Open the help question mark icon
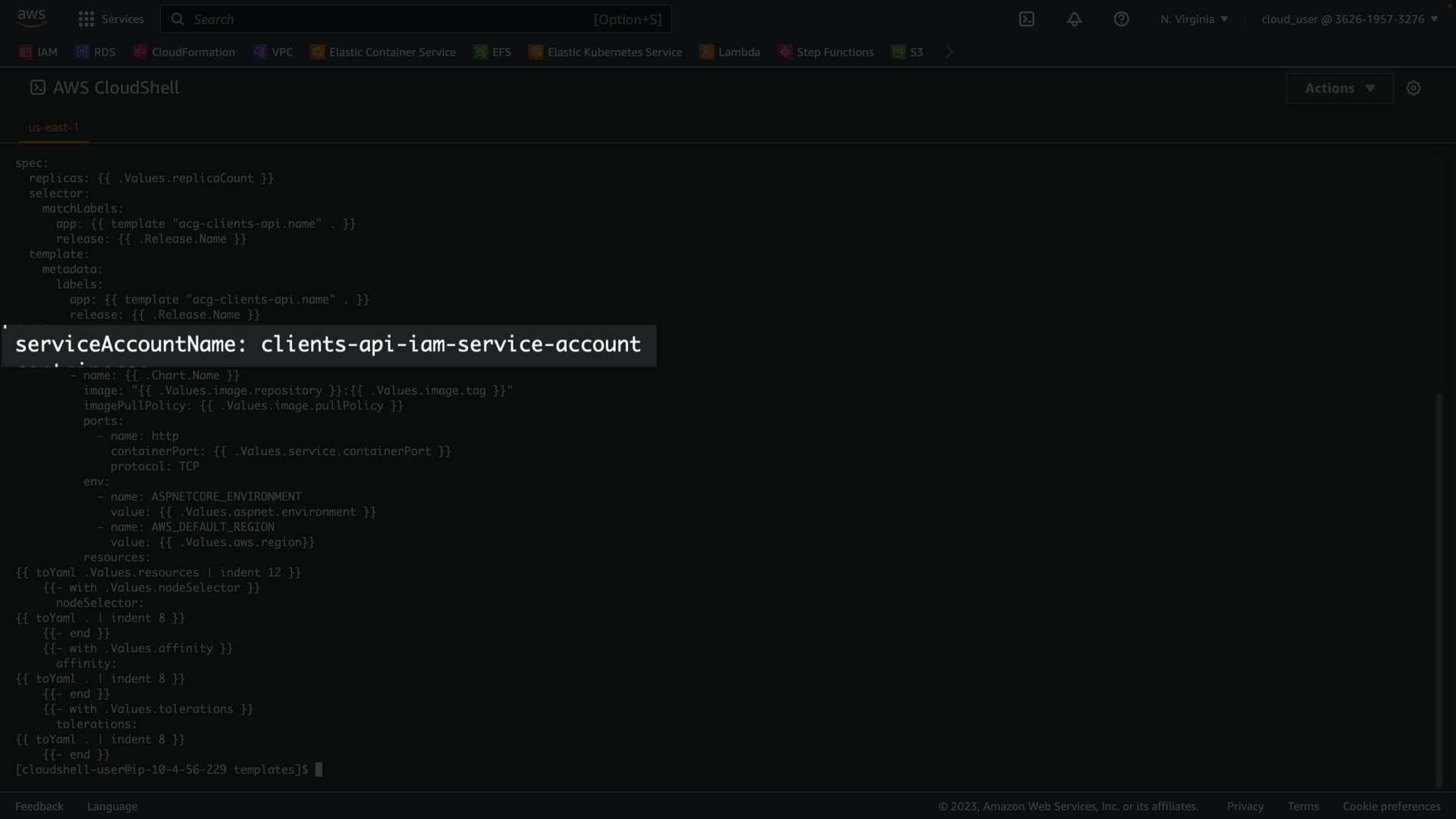This screenshot has width=1456, height=819. click(1121, 19)
